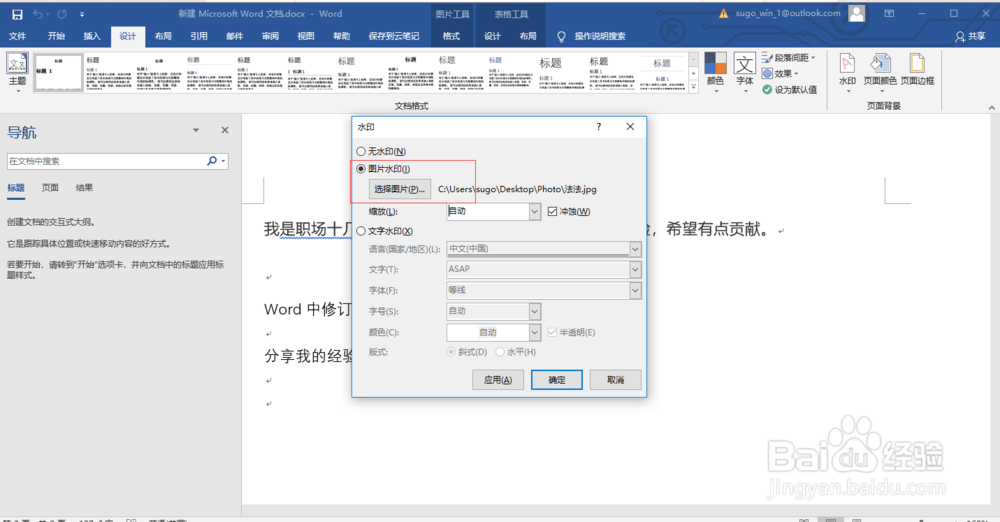Toggle the Washout (冲蚀) checkbox
Screen dimensions: 1000x522
[x=552, y=211]
